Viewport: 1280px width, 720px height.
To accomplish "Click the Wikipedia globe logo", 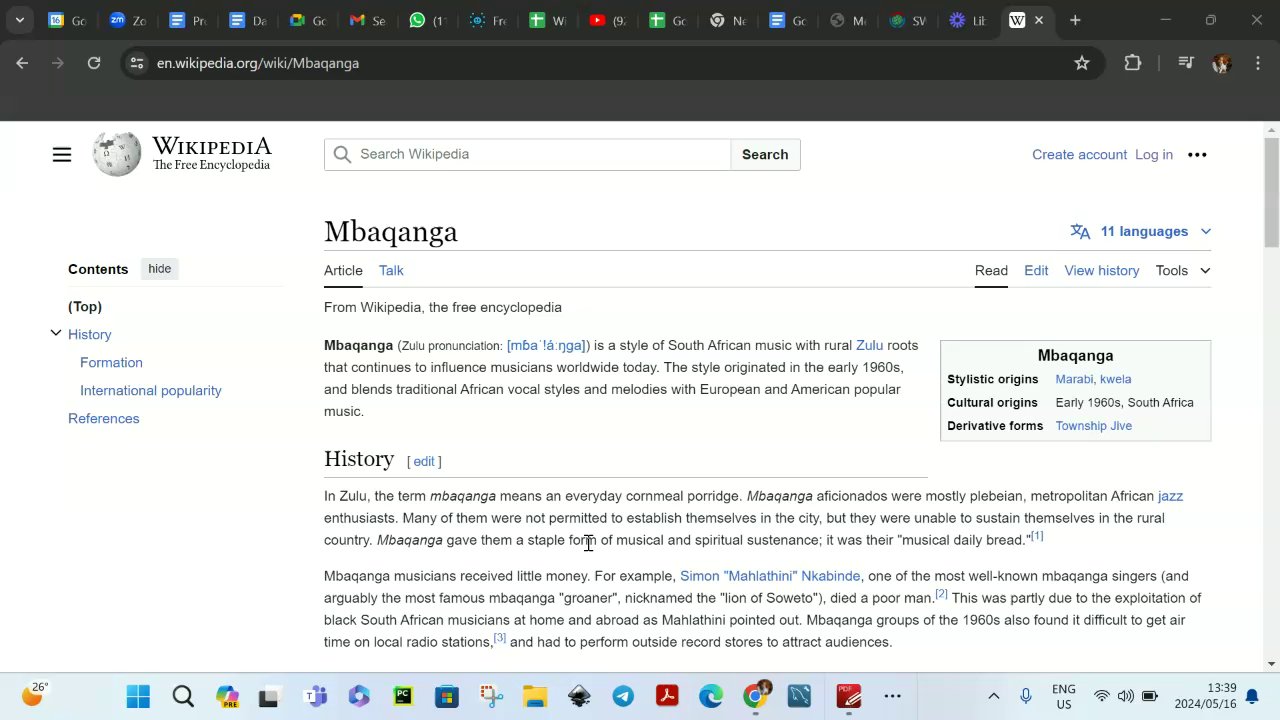I will point(117,154).
